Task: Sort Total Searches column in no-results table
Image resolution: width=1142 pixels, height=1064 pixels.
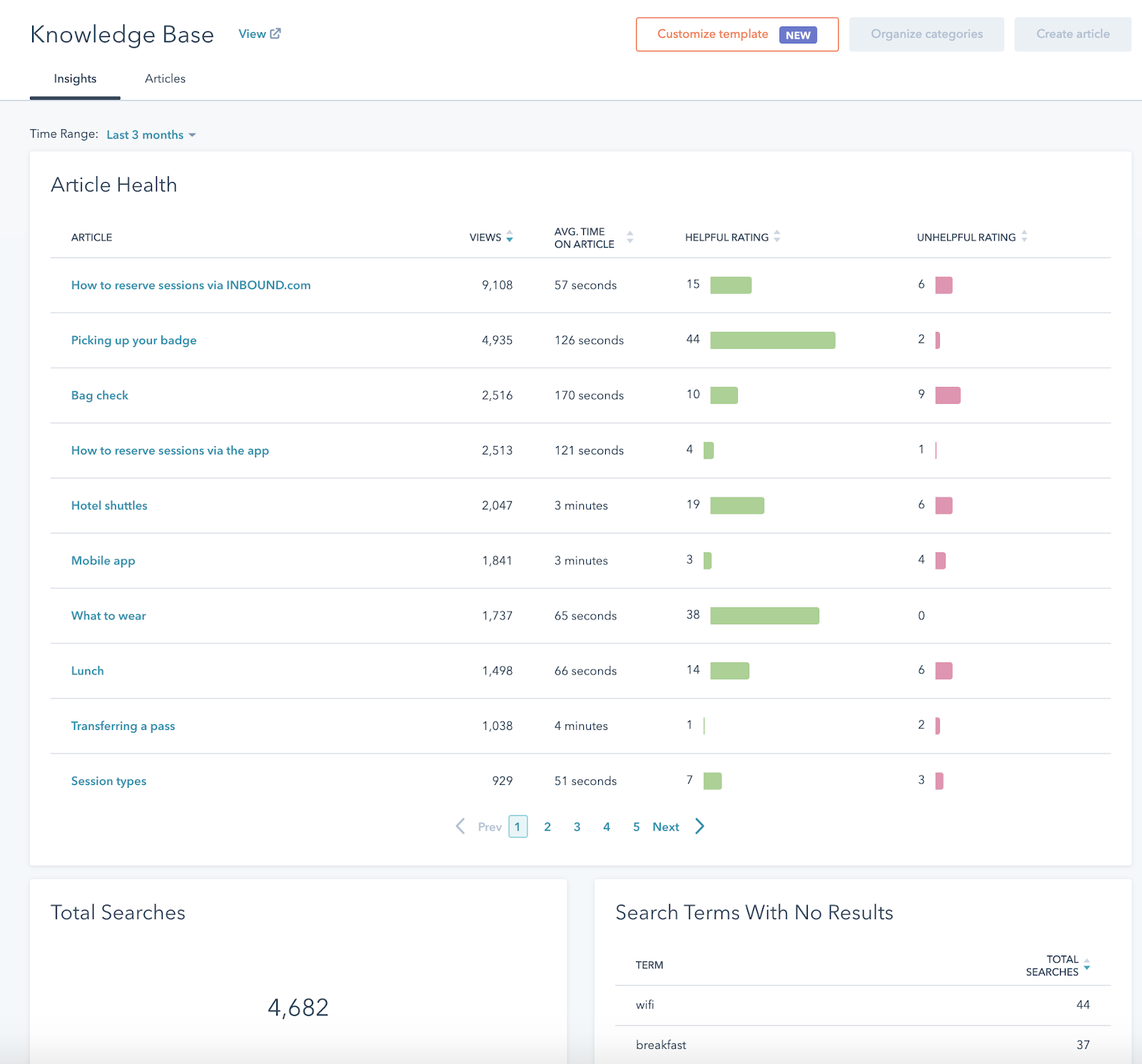Action: (x=1086, y=965)
